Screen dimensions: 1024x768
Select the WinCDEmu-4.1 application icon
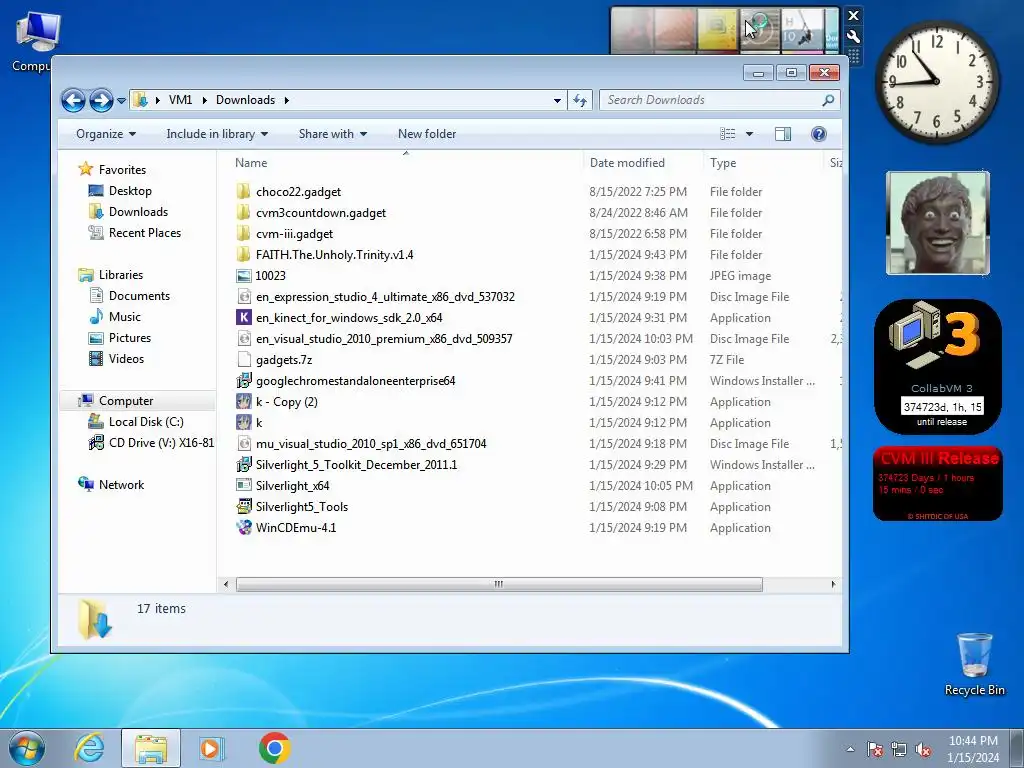(x=244, y=527)
